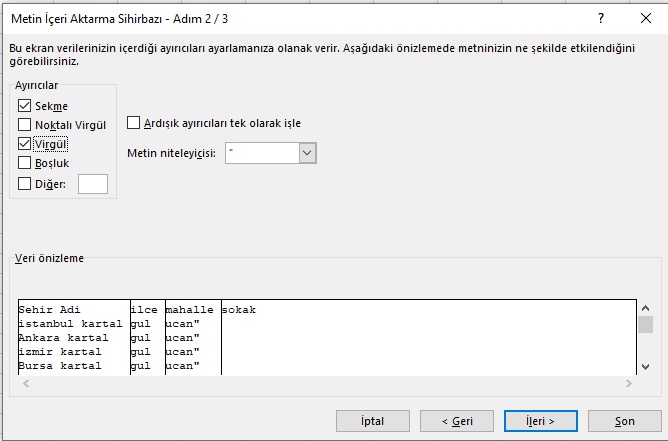Close the Metin İçeri Aktarma Sihirbazı dialog
This screenshot has height=441, width=668.
pos(645,18)
